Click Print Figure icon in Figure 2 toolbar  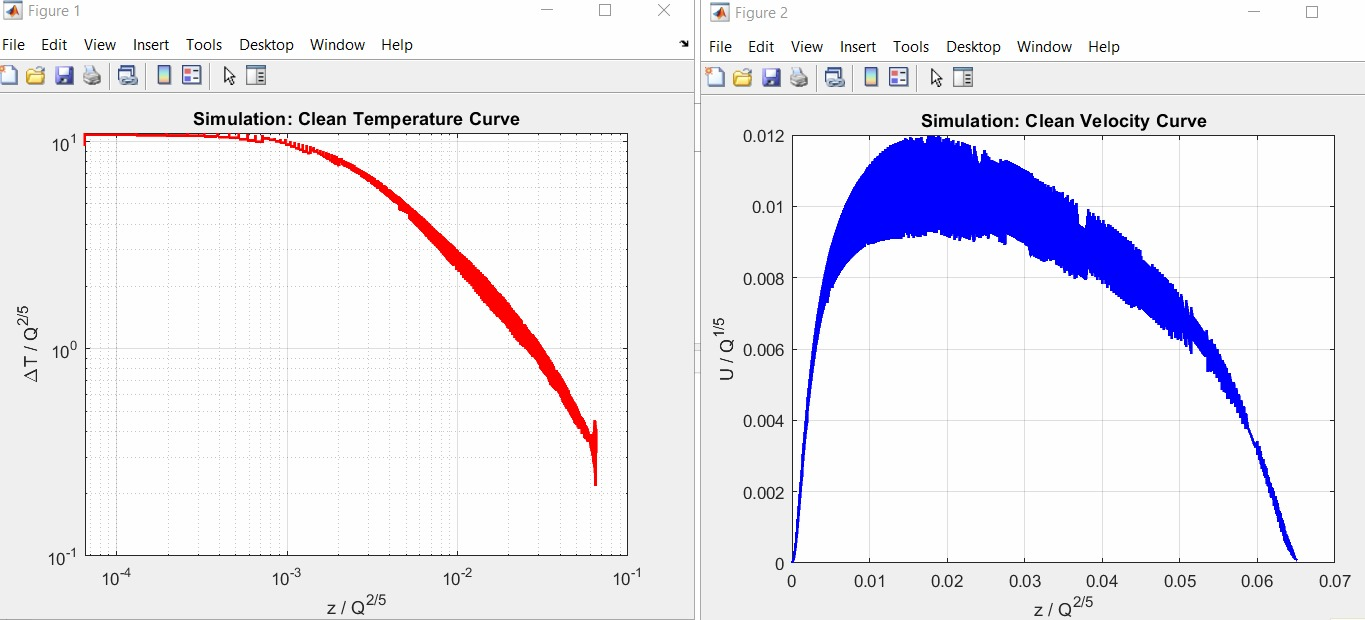(x=798, y=77)
